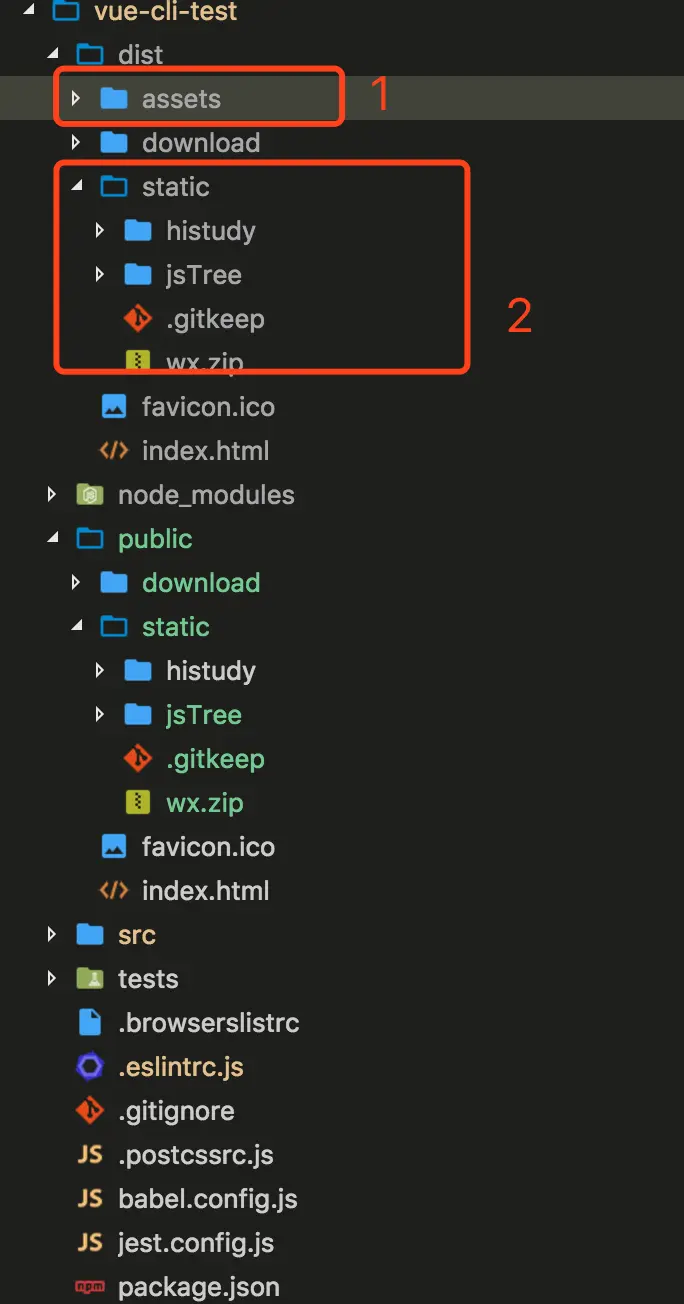Image resolution: width=684 pixels, height=1304 pixels.
Task: Click the JS icon beside babel.config.js
Action: 90,1199
